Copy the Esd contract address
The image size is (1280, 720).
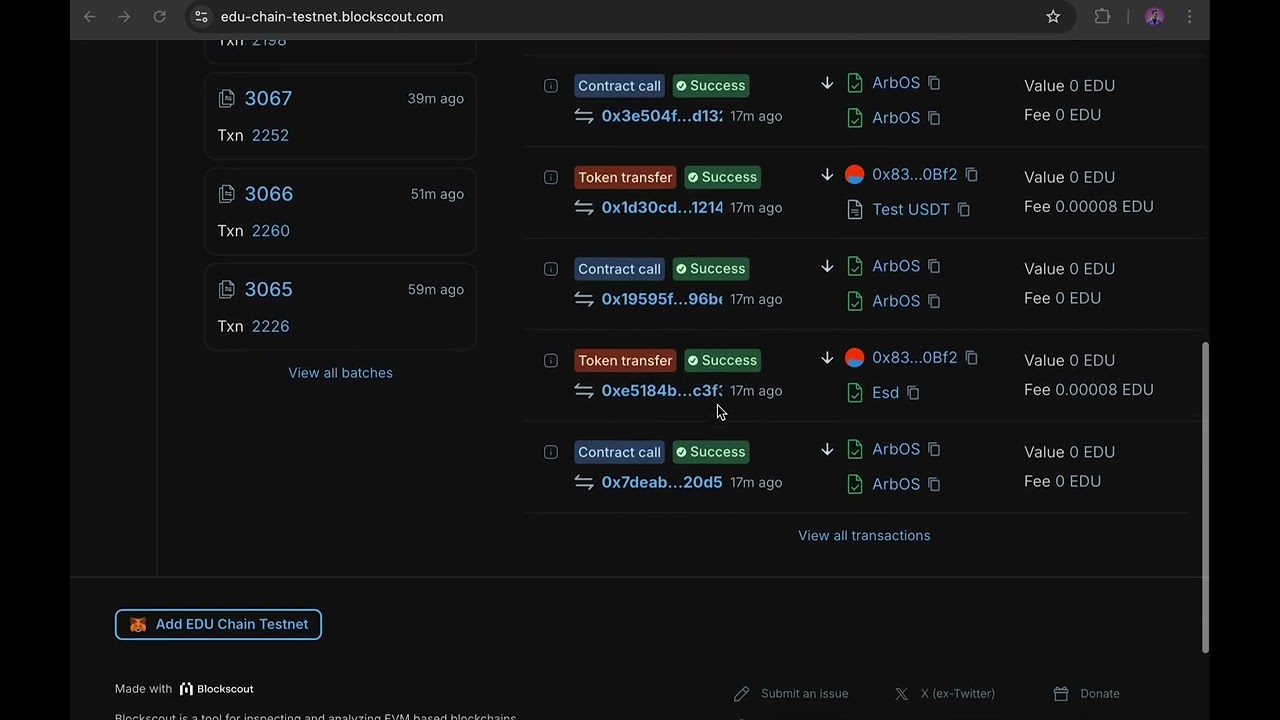pos(913,392)
